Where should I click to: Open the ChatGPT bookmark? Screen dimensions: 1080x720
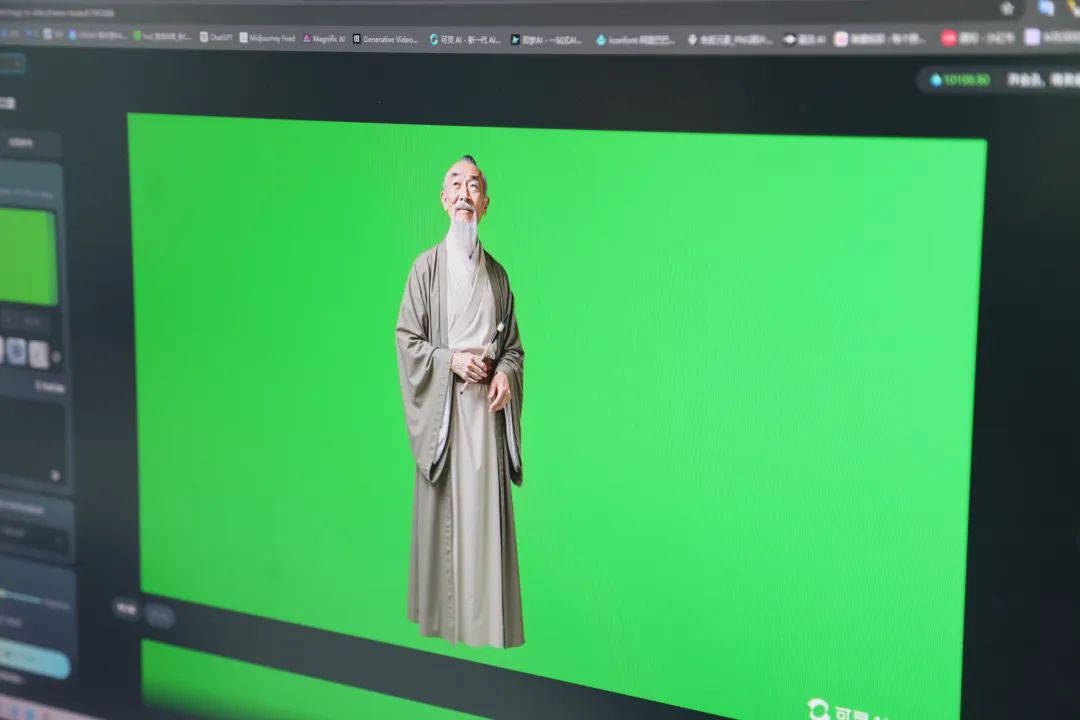[216, 37]
